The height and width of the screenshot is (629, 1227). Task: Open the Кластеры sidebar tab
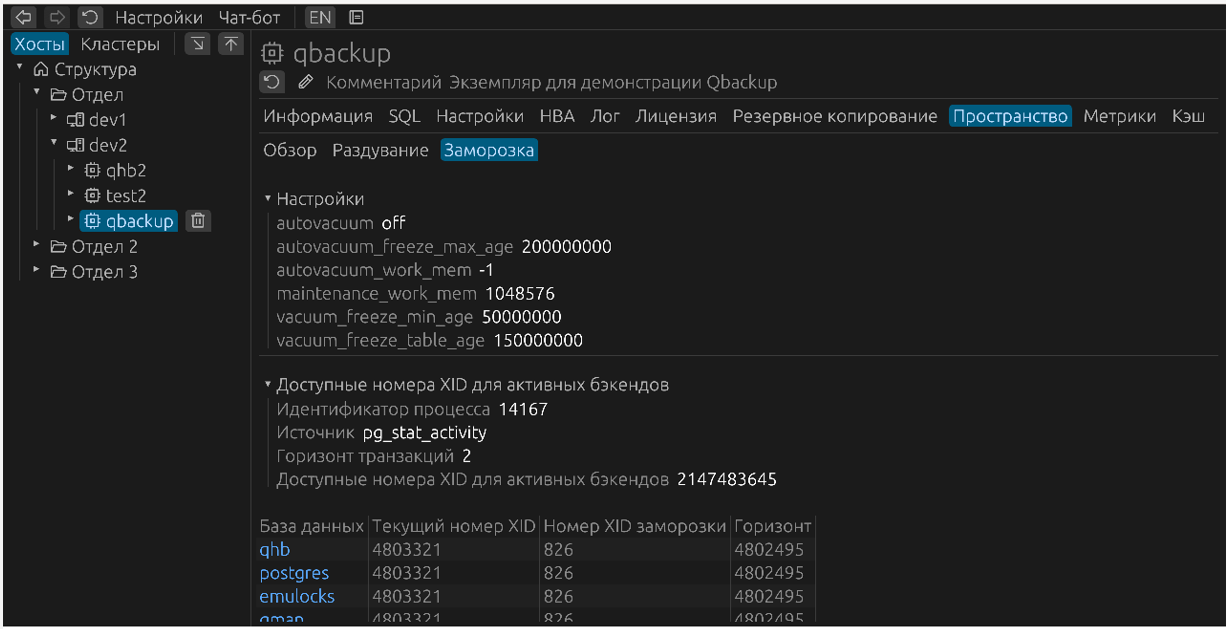[x=120, y=44]
